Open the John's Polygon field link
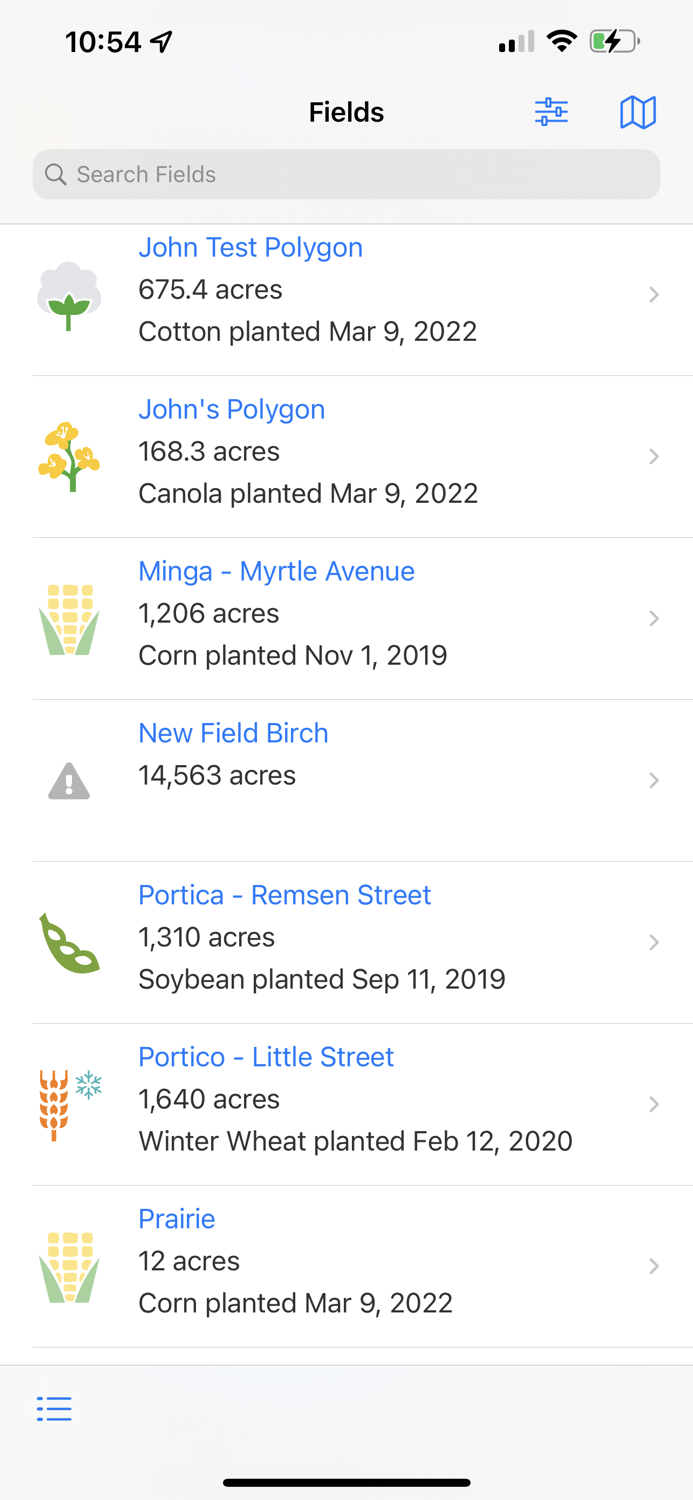The image size is (693, 1500). [231, 409]
